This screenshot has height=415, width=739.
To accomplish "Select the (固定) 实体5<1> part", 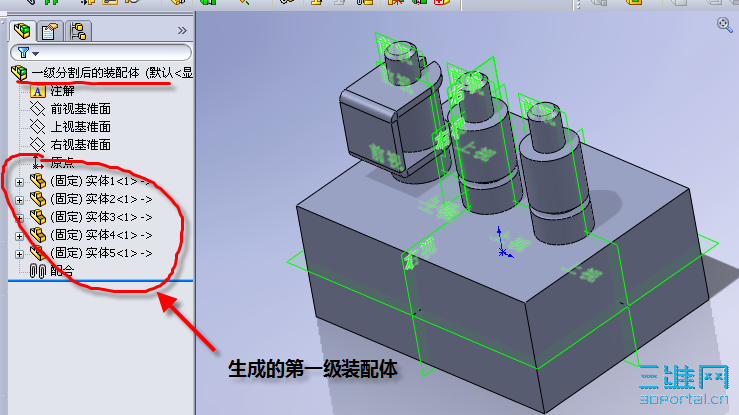I will 101,253.
